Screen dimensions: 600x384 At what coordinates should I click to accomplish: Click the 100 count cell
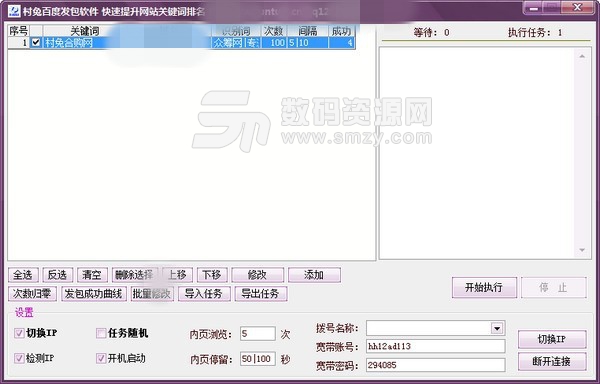[274, 42]
